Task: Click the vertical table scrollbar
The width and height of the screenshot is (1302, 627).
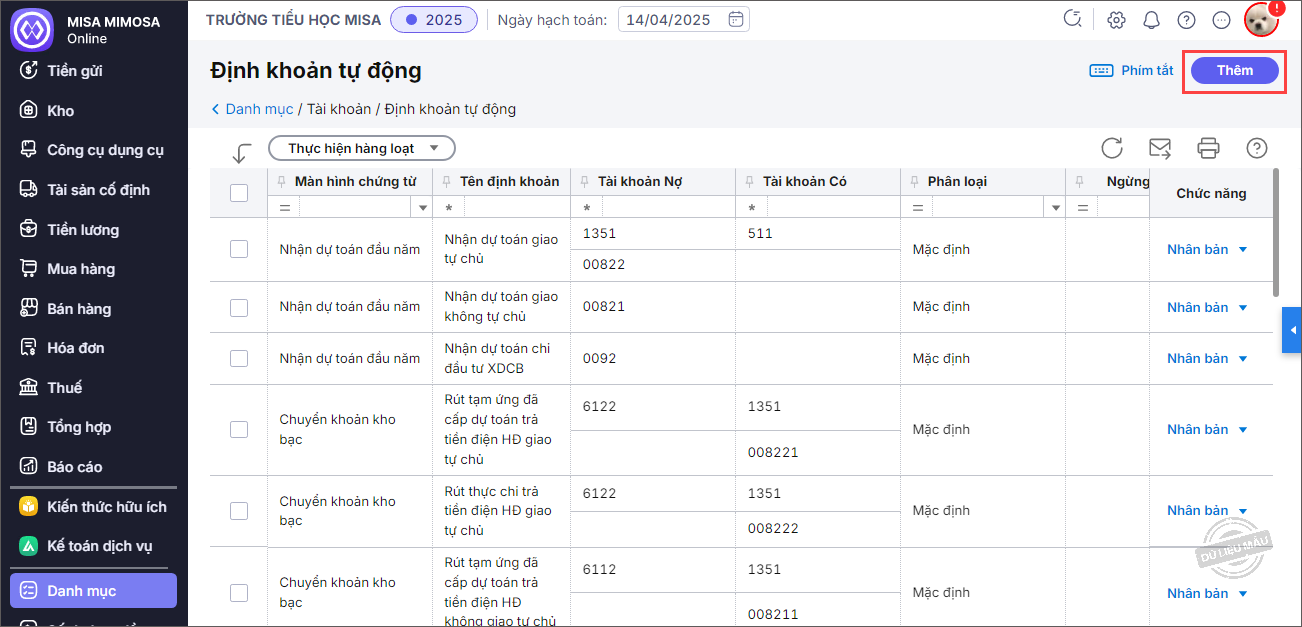Action: pos(1275,232)
